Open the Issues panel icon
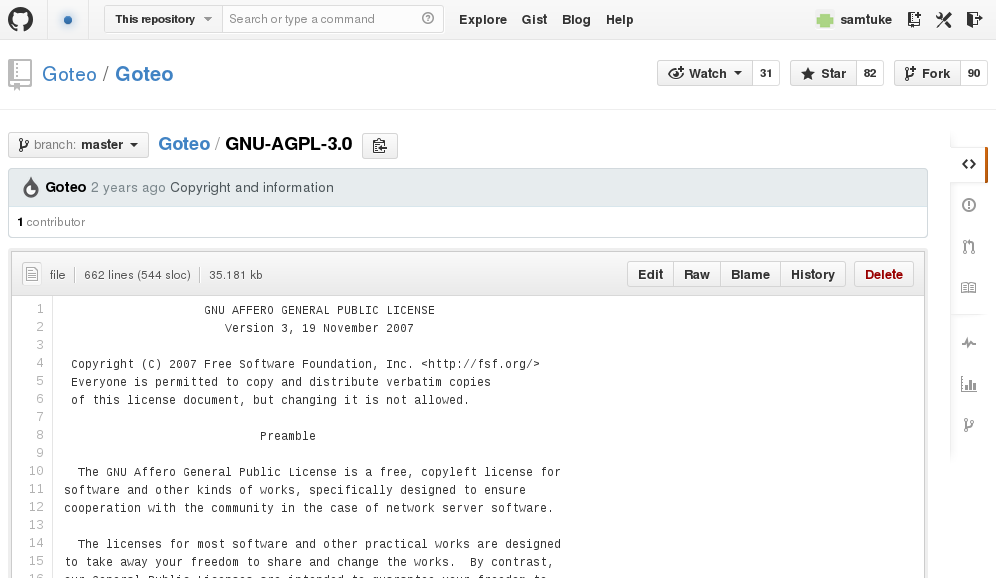 click(968, 205)
